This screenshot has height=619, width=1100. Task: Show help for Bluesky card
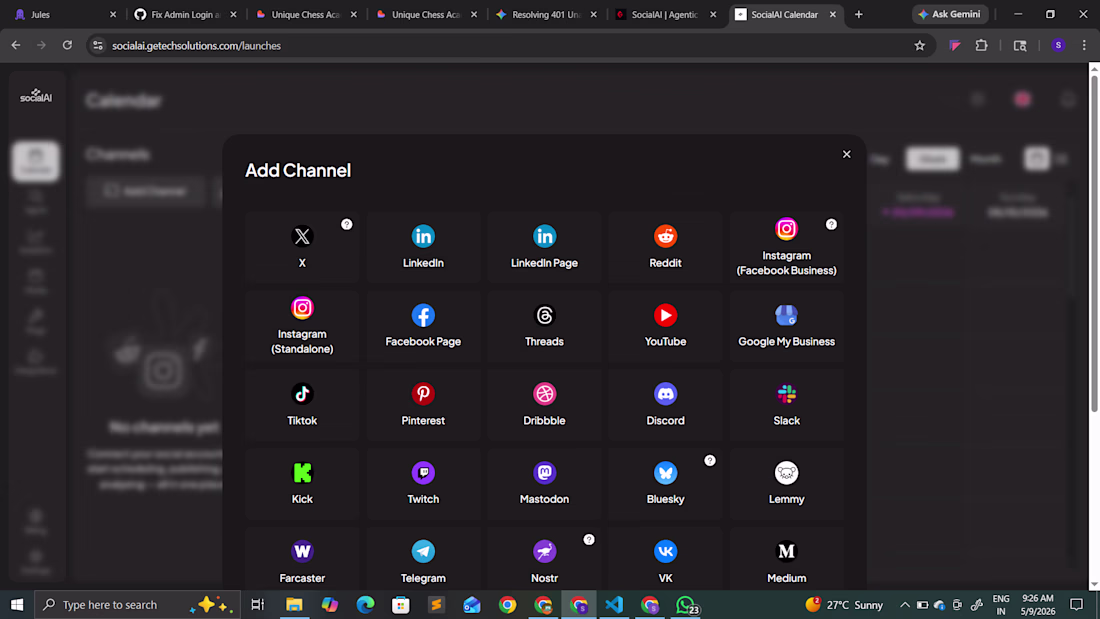coord(710,460)
